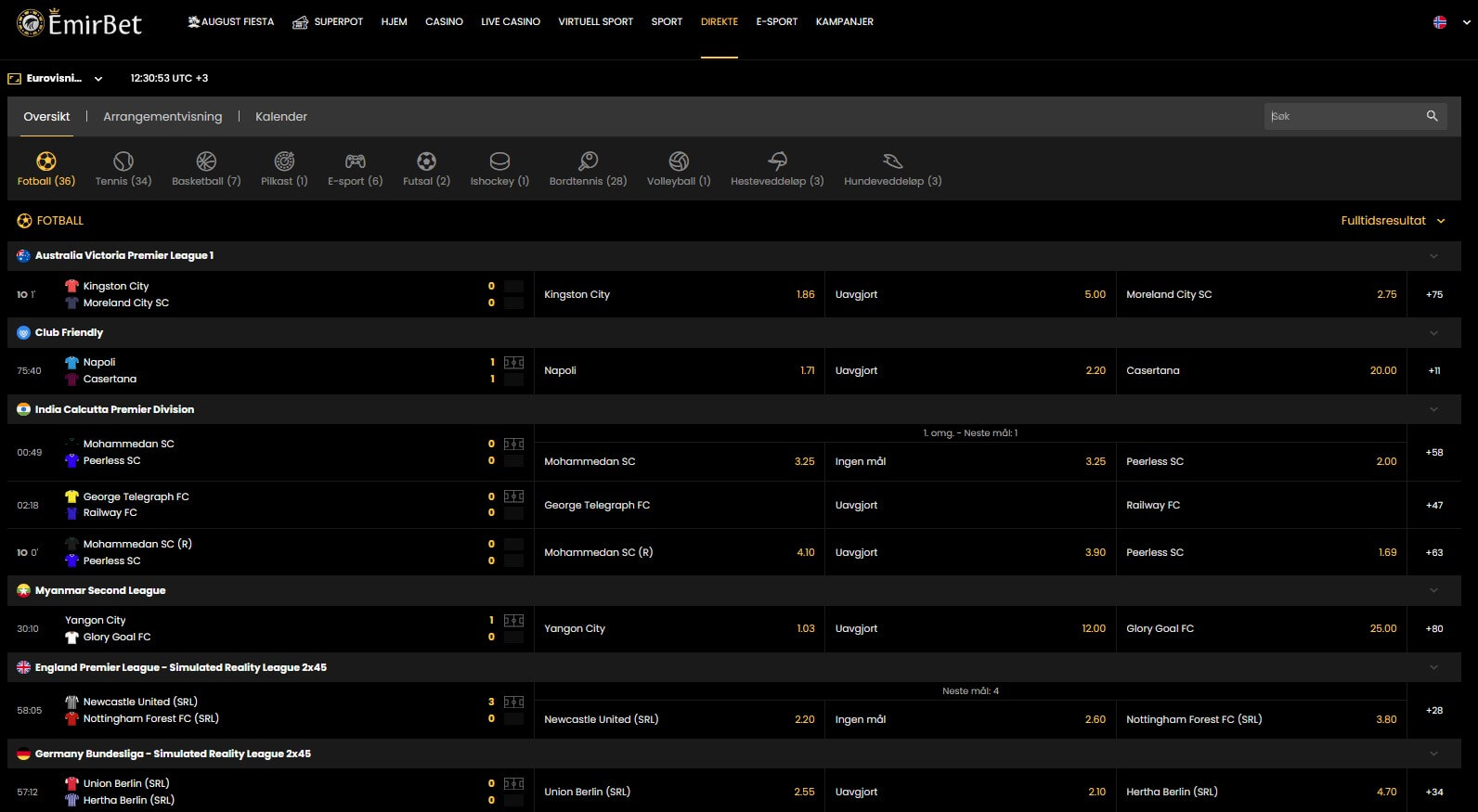Open the Fulltidsresultat market dropdown
This screenshot has height=812, width=1478.
tap(1393, 221)
